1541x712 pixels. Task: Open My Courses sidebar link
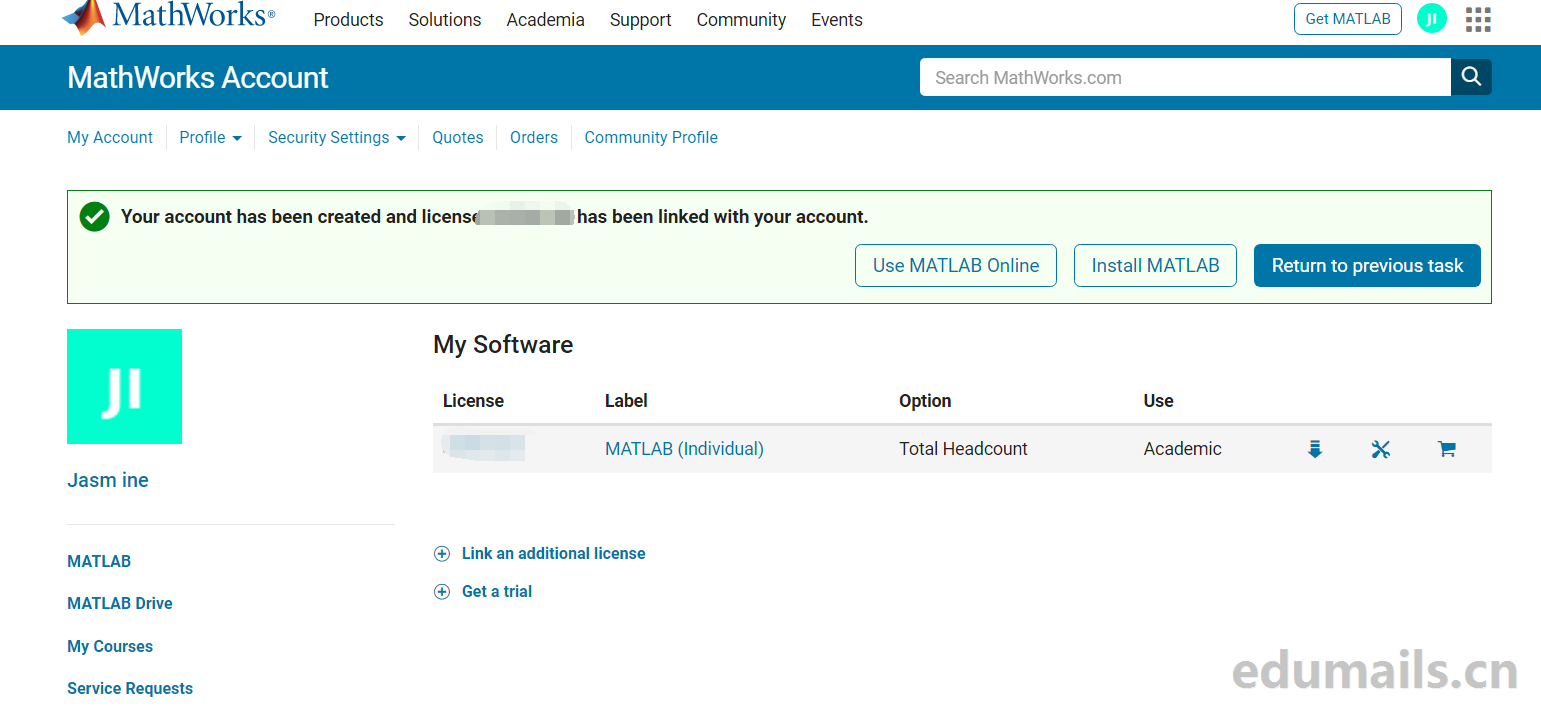(x=110, y=647)
